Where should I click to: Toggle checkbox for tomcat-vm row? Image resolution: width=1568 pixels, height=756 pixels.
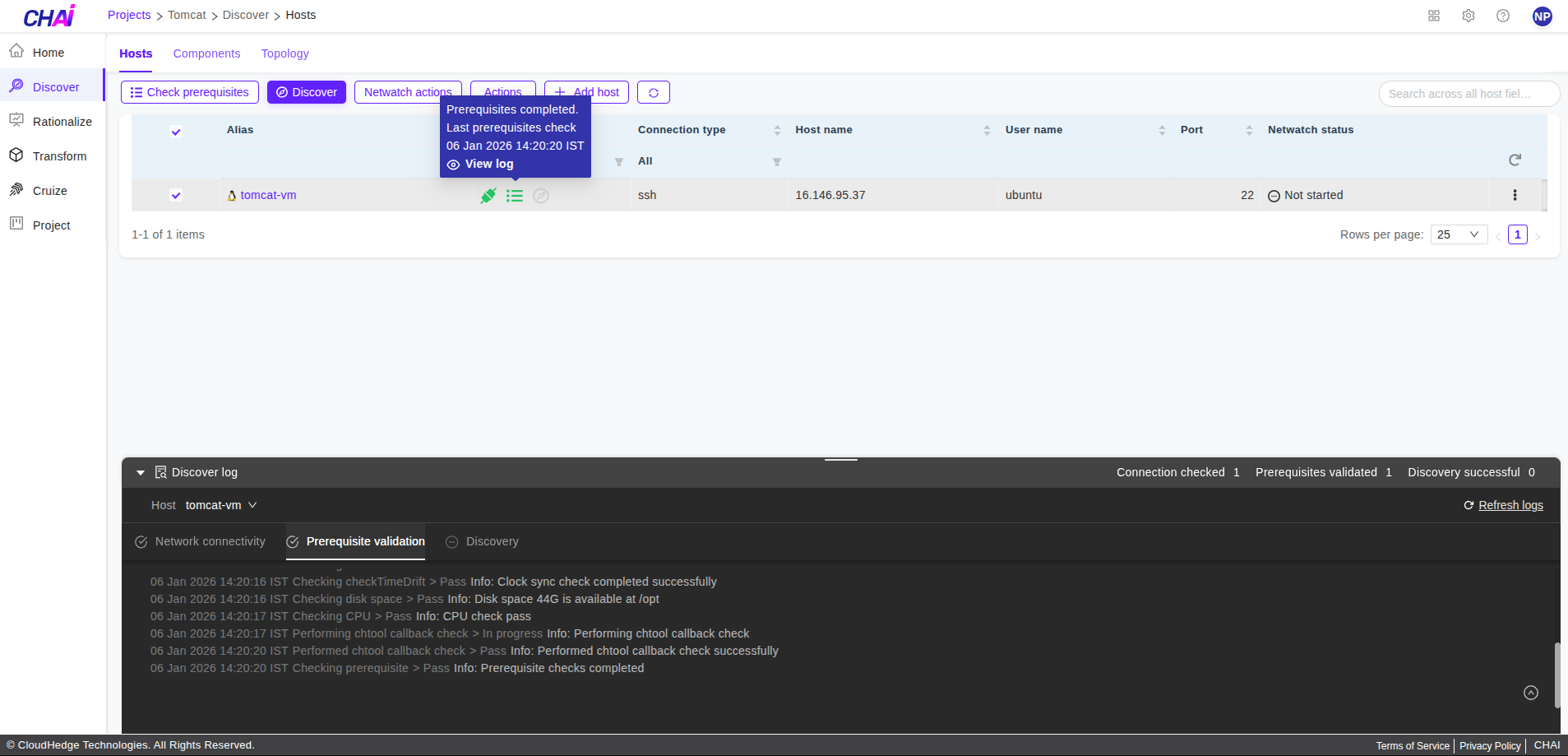coord(176,195)
